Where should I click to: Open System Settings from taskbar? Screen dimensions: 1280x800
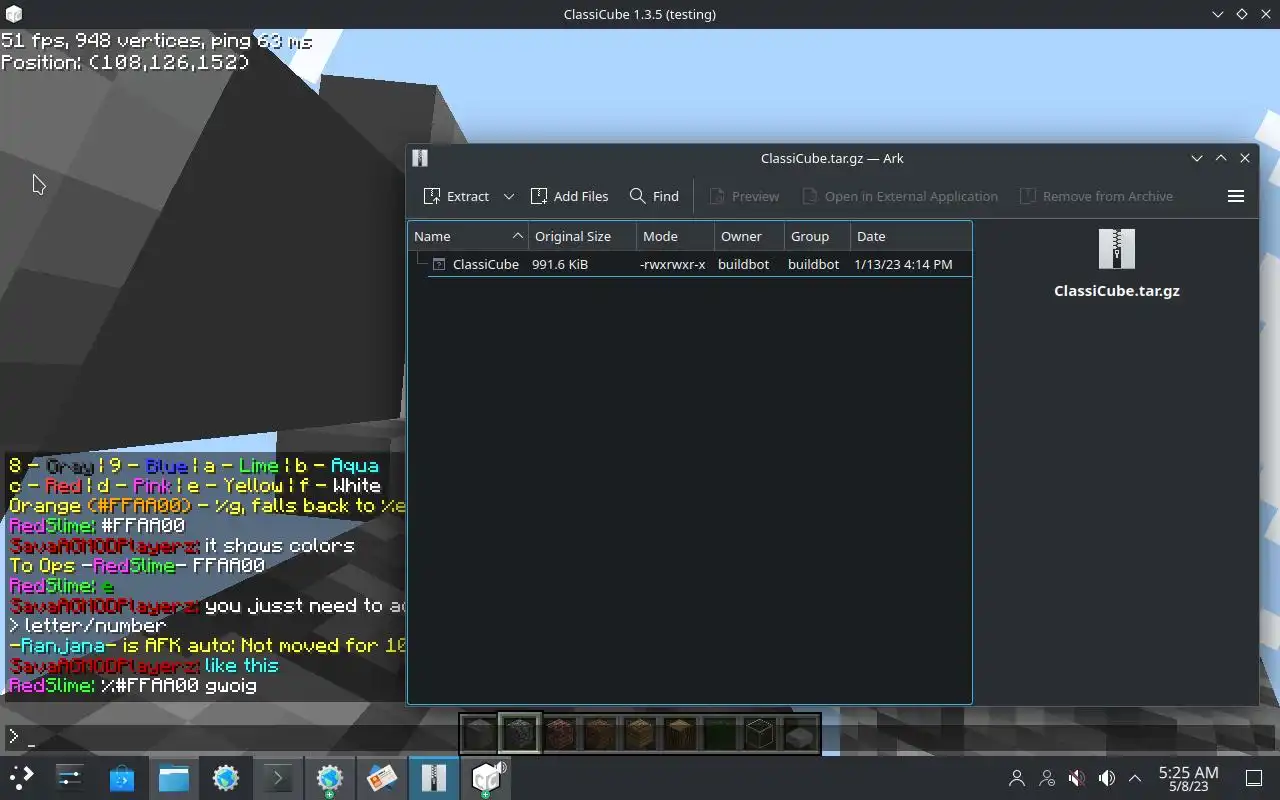pos(70,778)
